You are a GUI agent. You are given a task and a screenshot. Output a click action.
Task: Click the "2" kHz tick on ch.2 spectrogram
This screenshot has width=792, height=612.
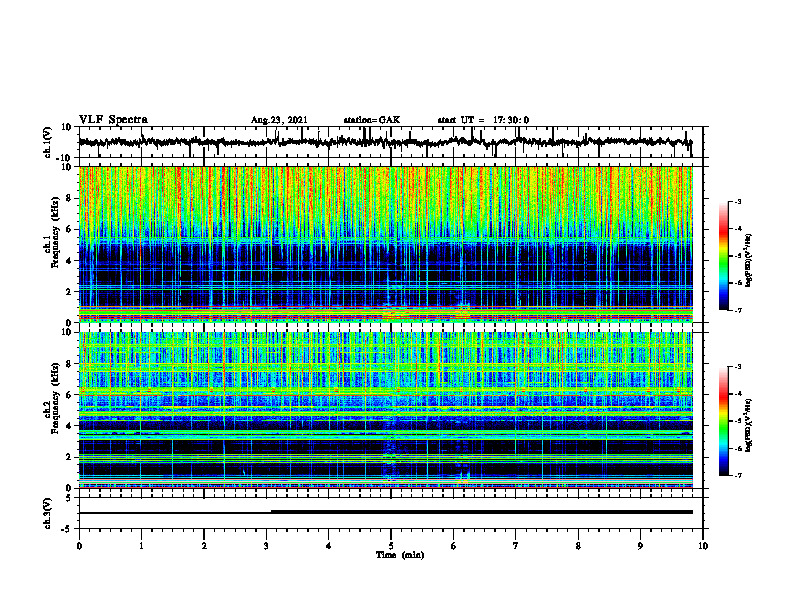click(69, 457)
